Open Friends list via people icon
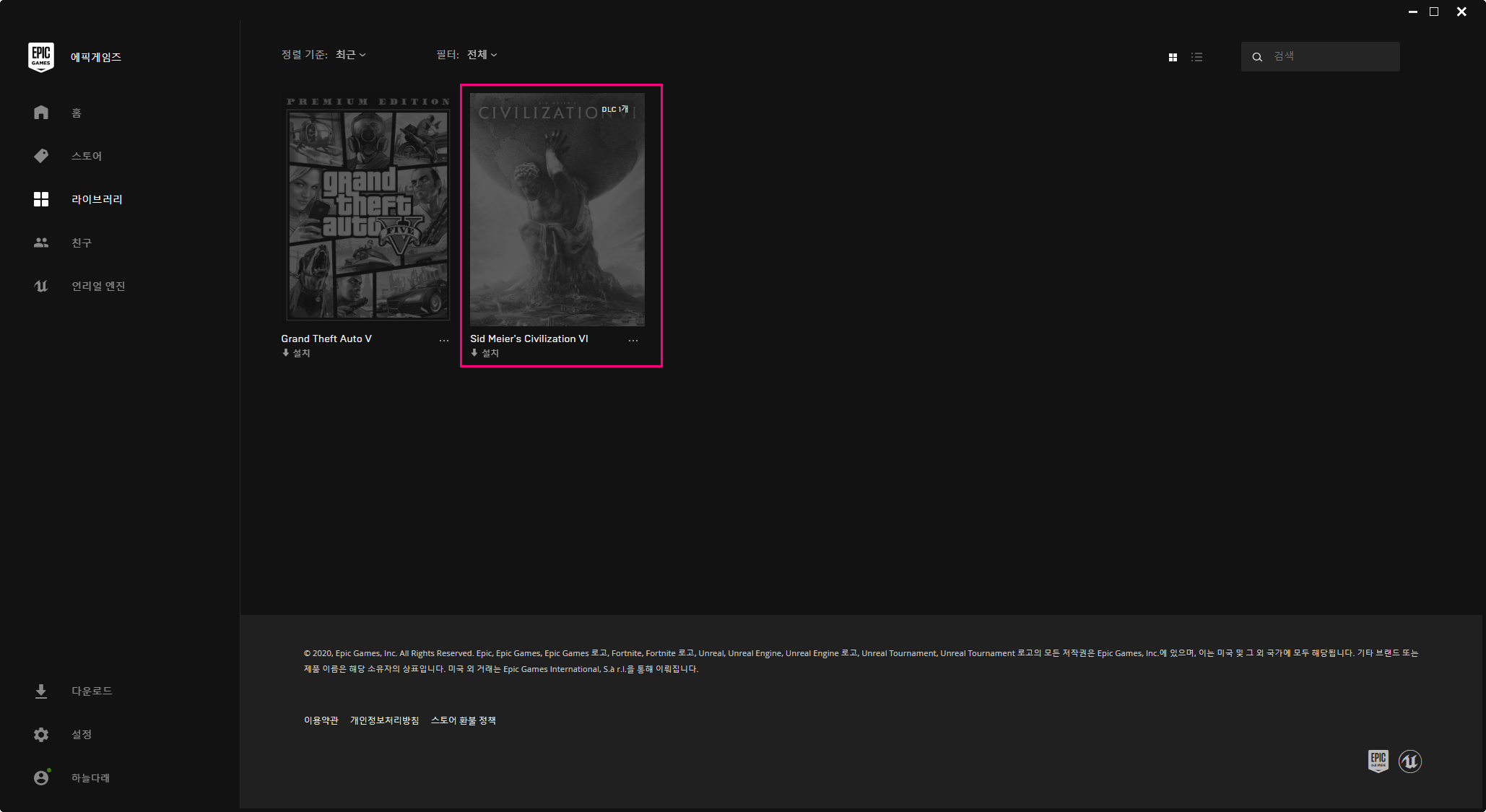 point(41,243)
